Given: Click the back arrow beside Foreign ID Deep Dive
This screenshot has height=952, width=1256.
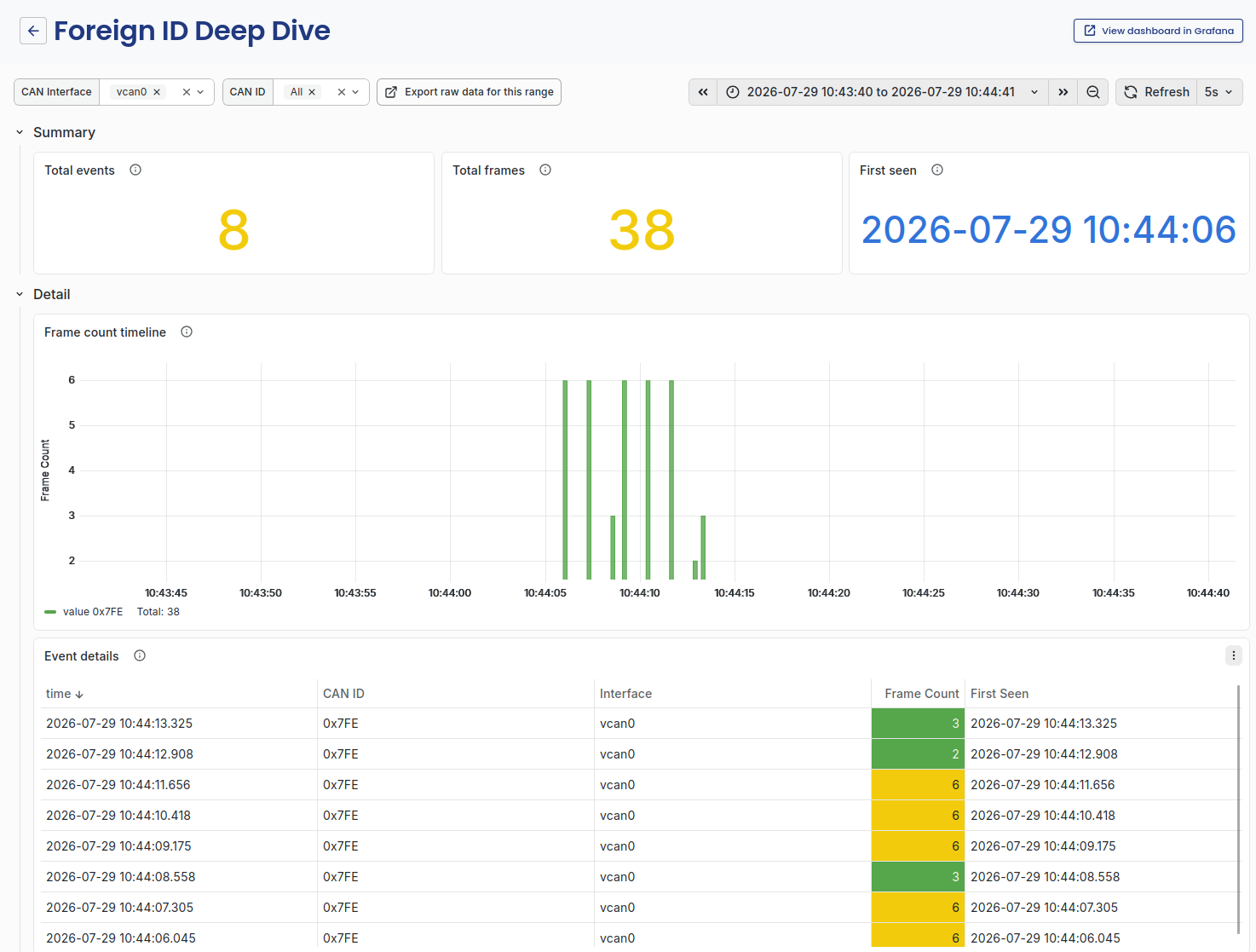Looking at the screenshot, I should [x=33, y=31].
